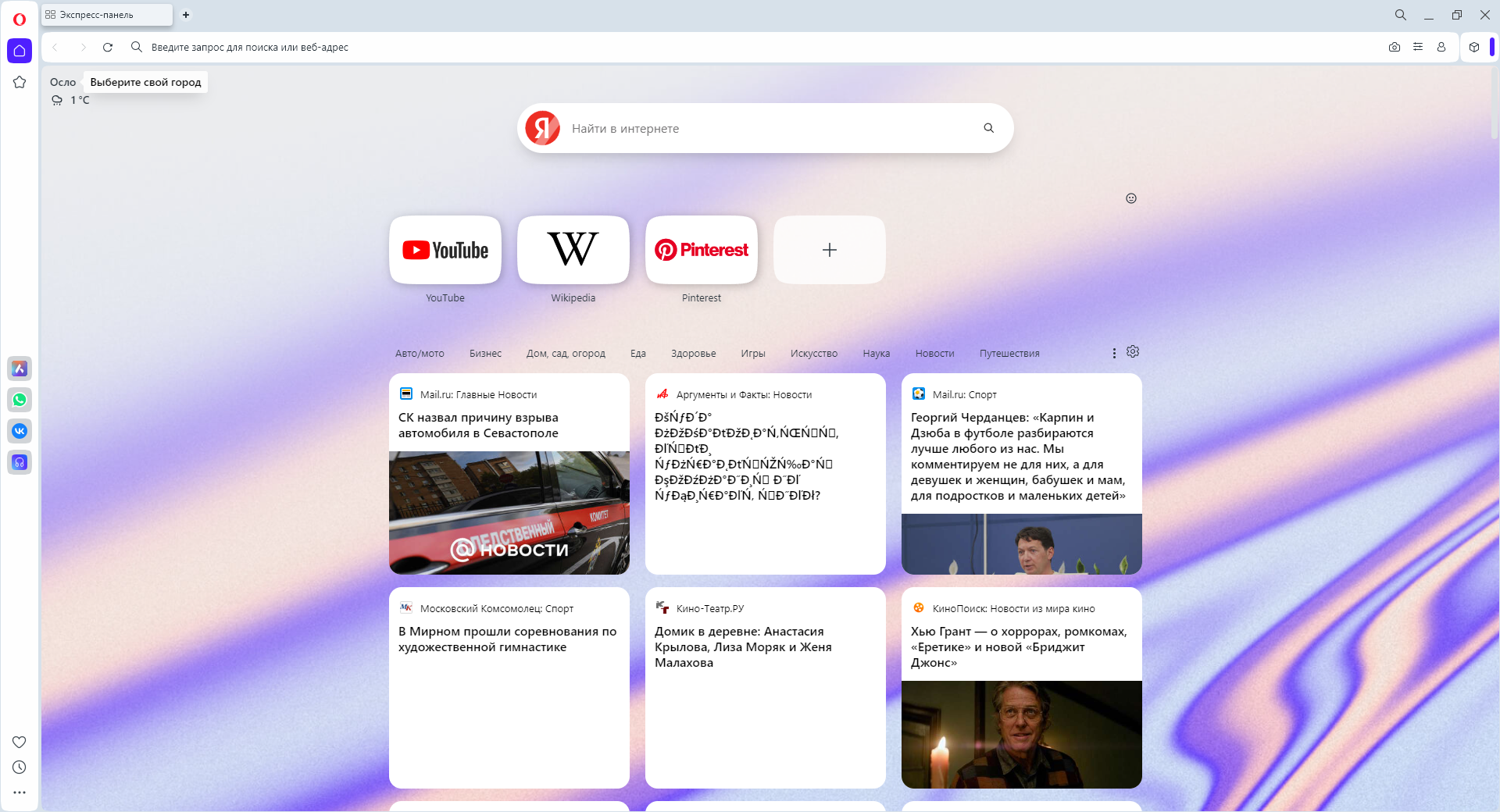Select the Новости news category
The height and width of the screenshot is (812, 1500).
tap(935, 354)
